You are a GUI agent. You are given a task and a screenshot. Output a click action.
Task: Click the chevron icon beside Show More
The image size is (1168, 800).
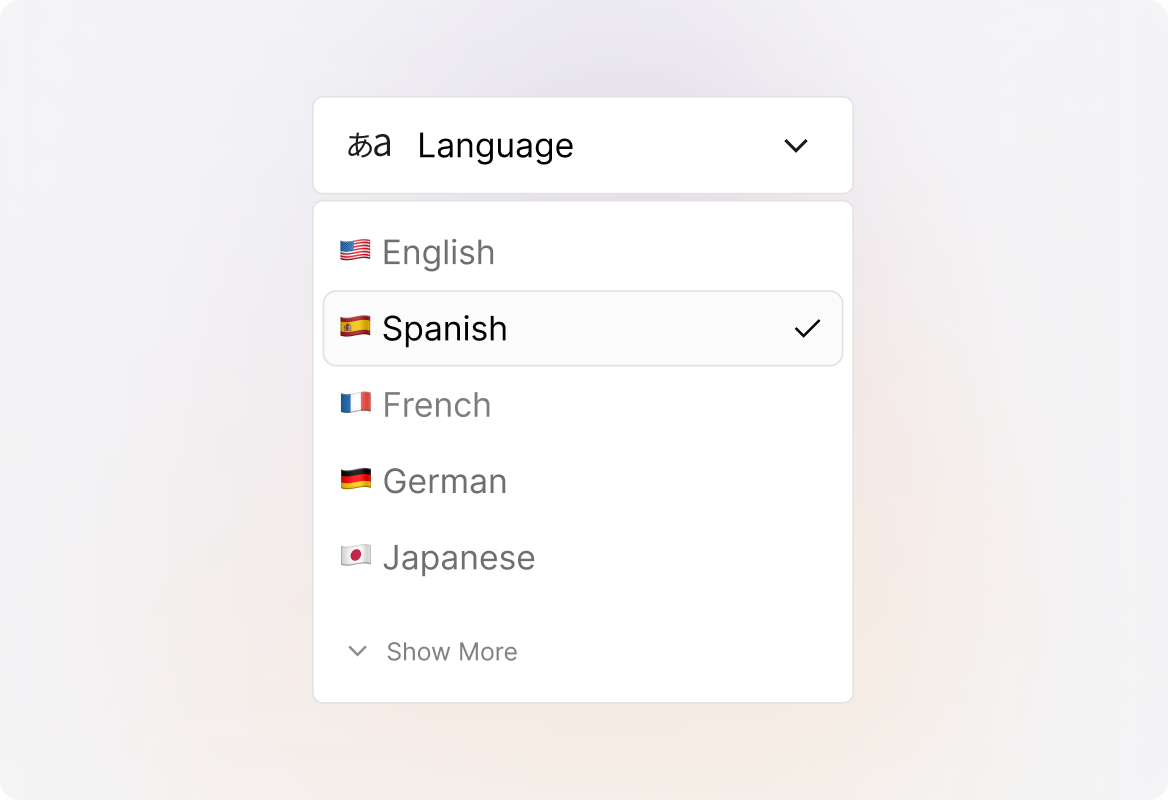pos(357,651)
